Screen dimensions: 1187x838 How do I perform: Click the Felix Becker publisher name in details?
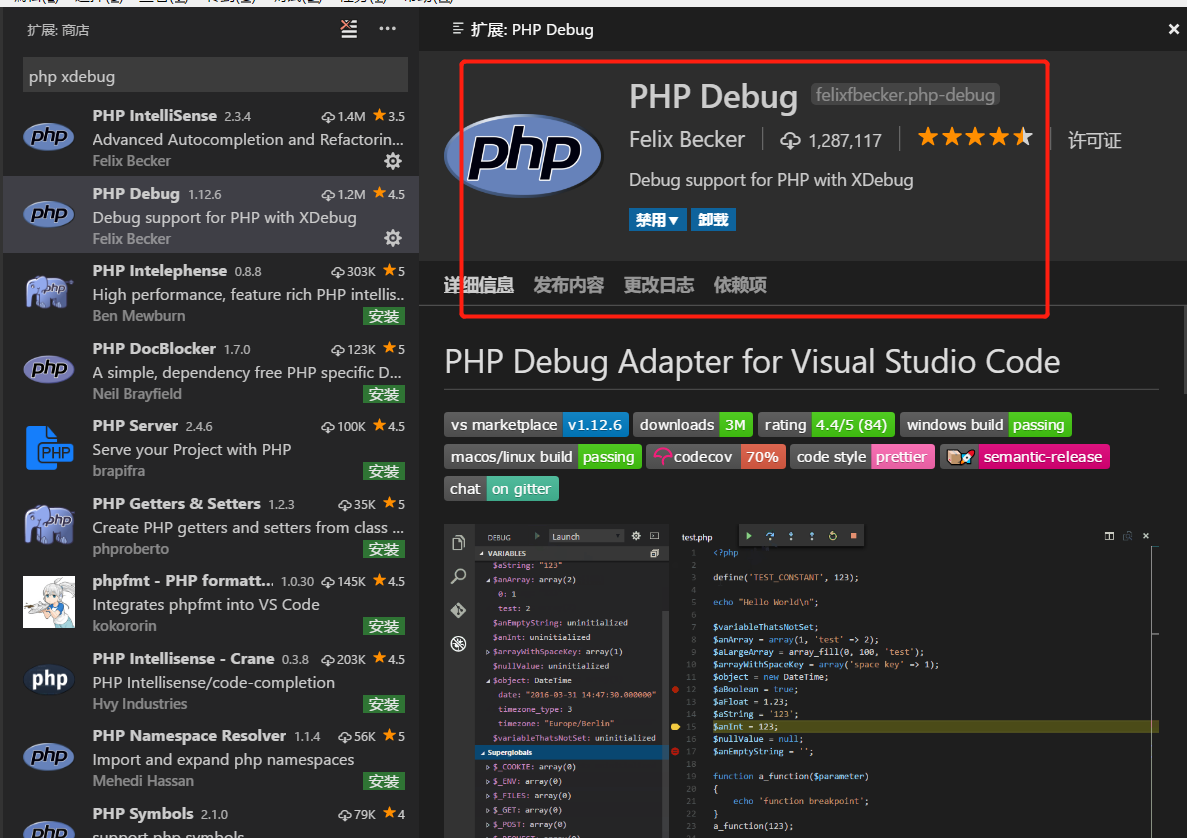click(687, 139)
